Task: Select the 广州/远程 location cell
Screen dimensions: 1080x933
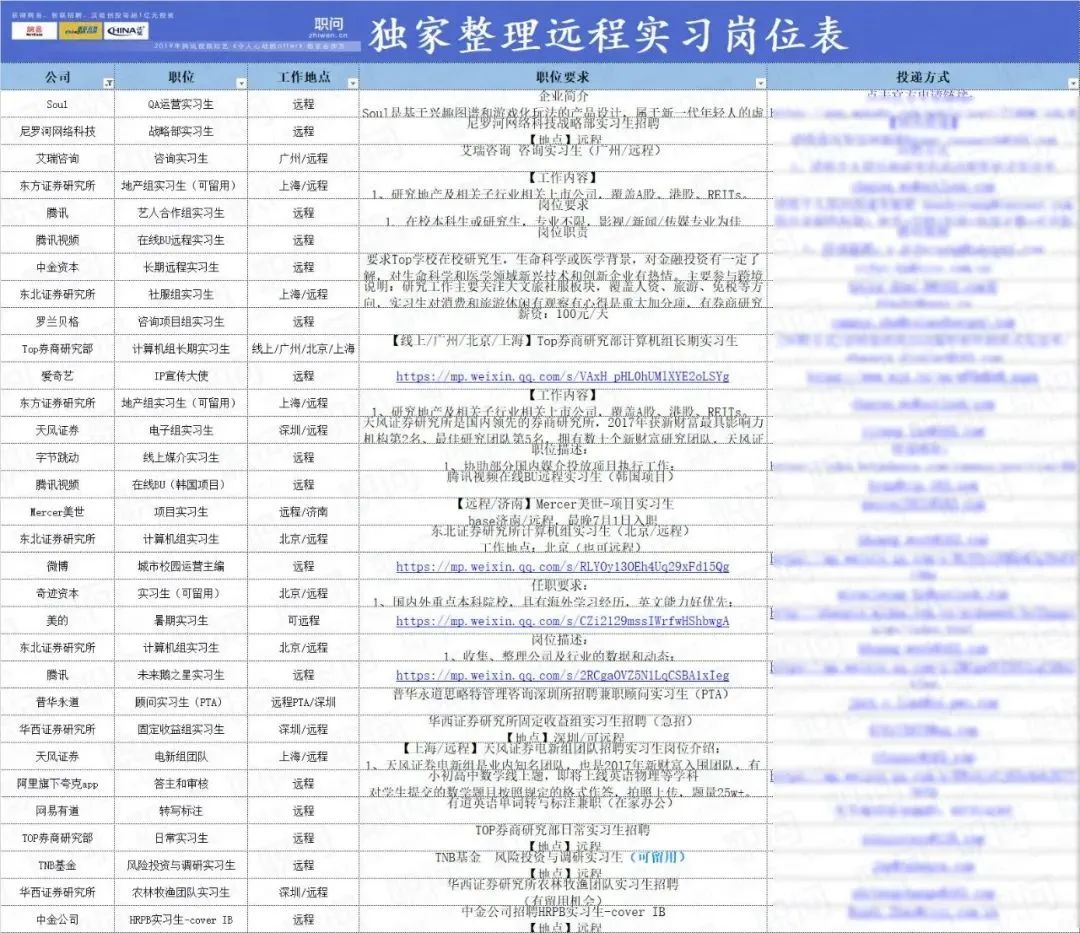Action: coord(303,158)
